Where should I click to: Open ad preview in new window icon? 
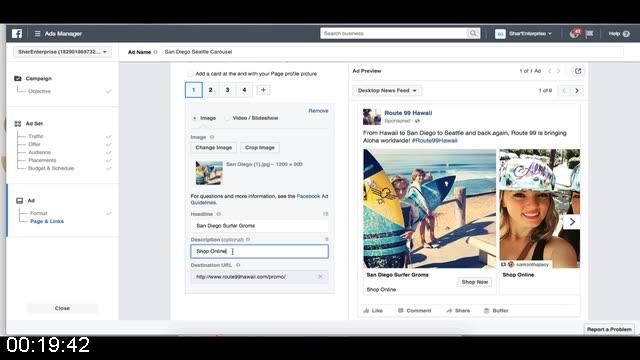coord(578,71)
